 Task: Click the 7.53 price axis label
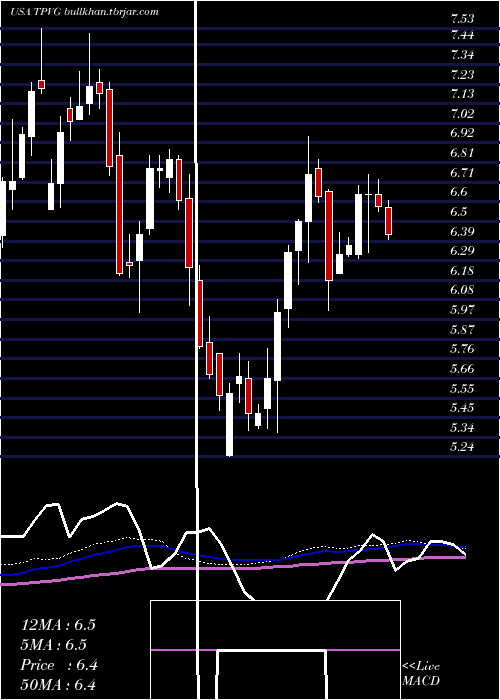[462, 19]
